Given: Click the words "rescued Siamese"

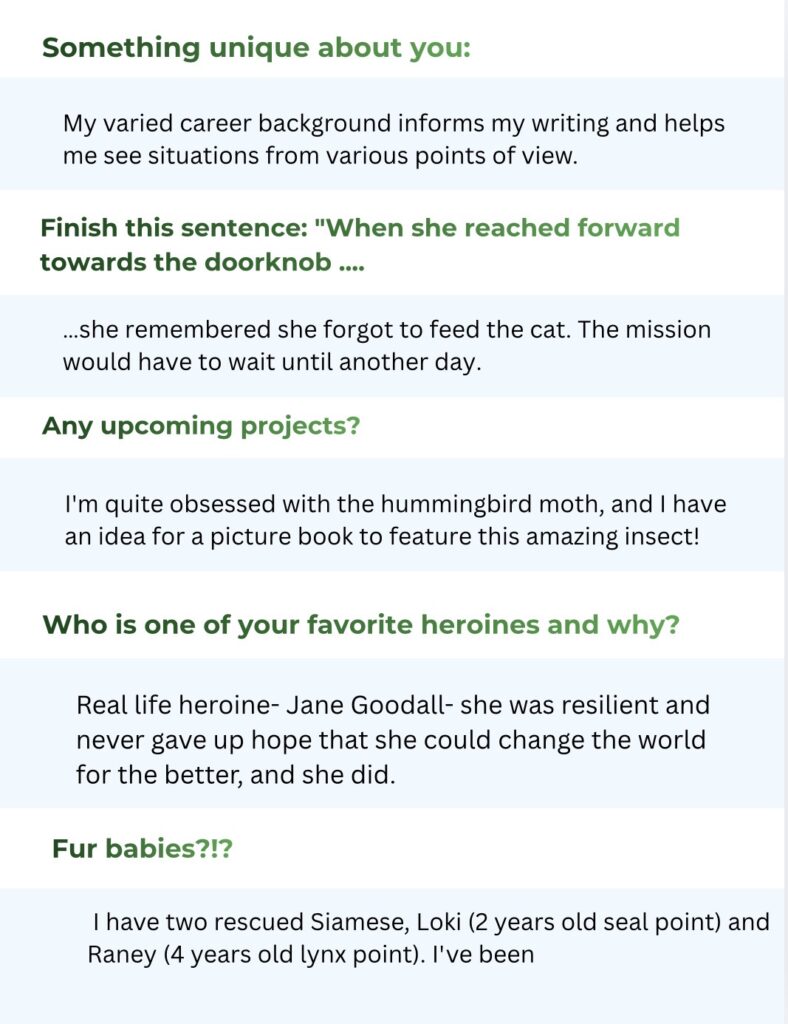Looking at the screenshot, I should point(332,921).
